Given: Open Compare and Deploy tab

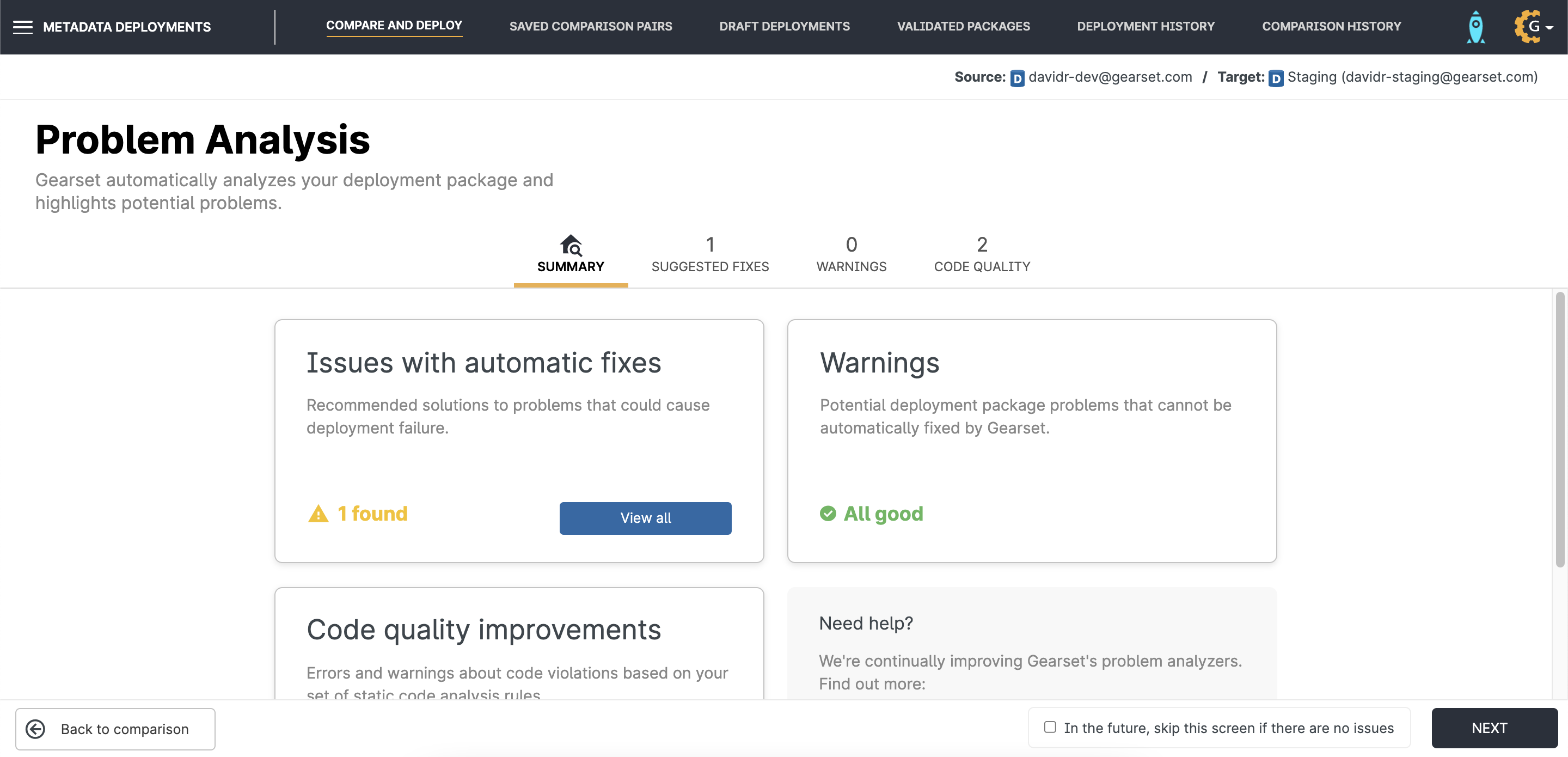Looking at the screenshot, I should click(394, 26).
